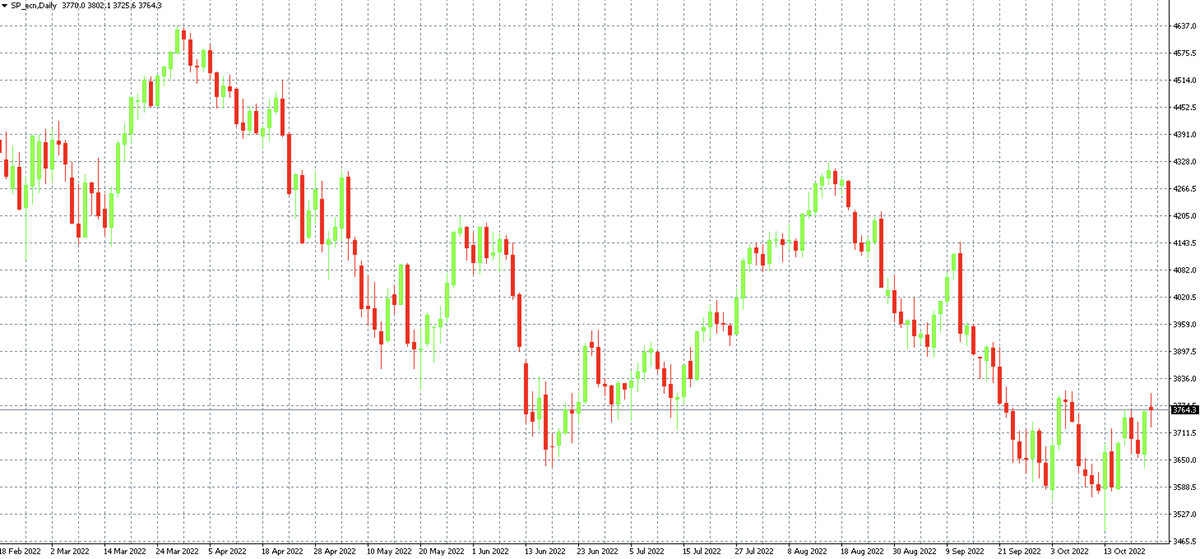Click the 4637.0 price scale label
This screenshot has width=1200, height=559.
[1183, 26]
